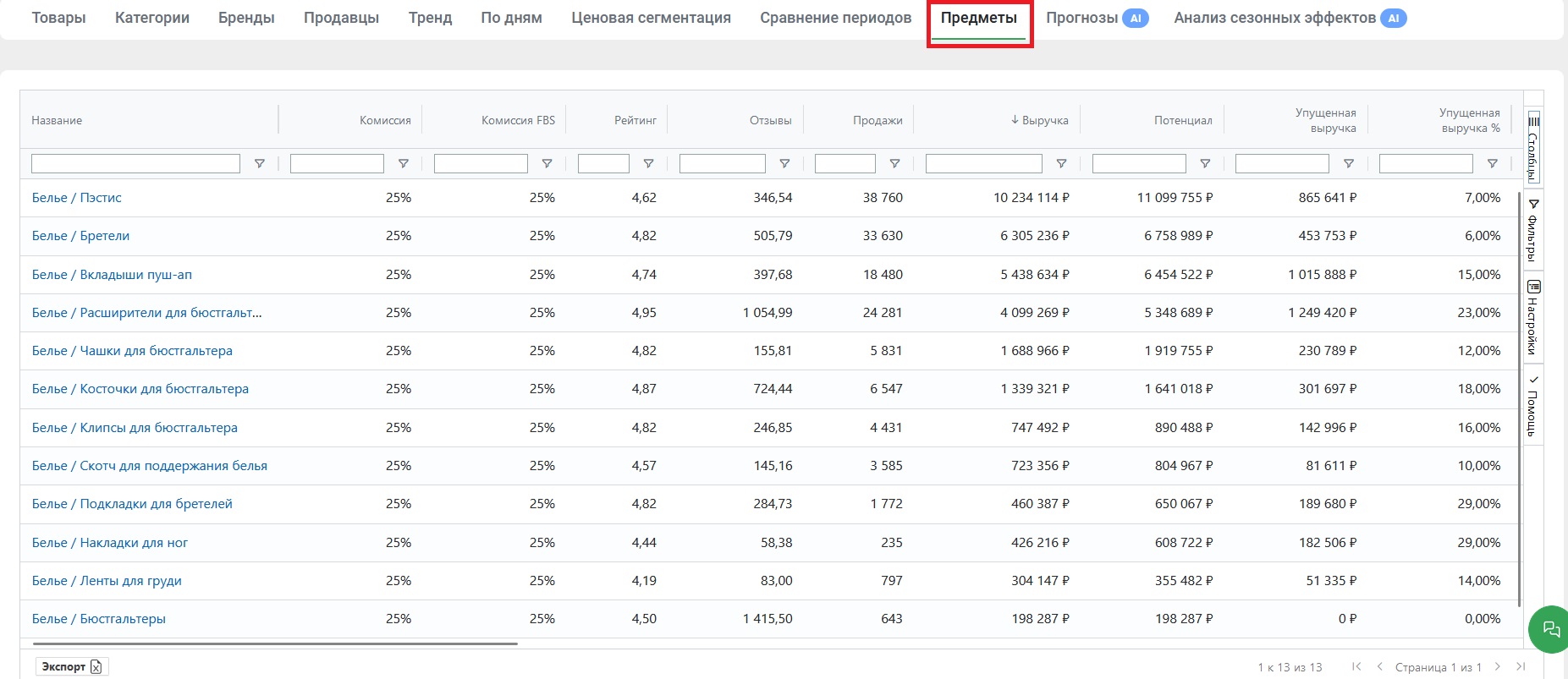
Task: Switch to the Продавцы tab
Action: point(341,18)
